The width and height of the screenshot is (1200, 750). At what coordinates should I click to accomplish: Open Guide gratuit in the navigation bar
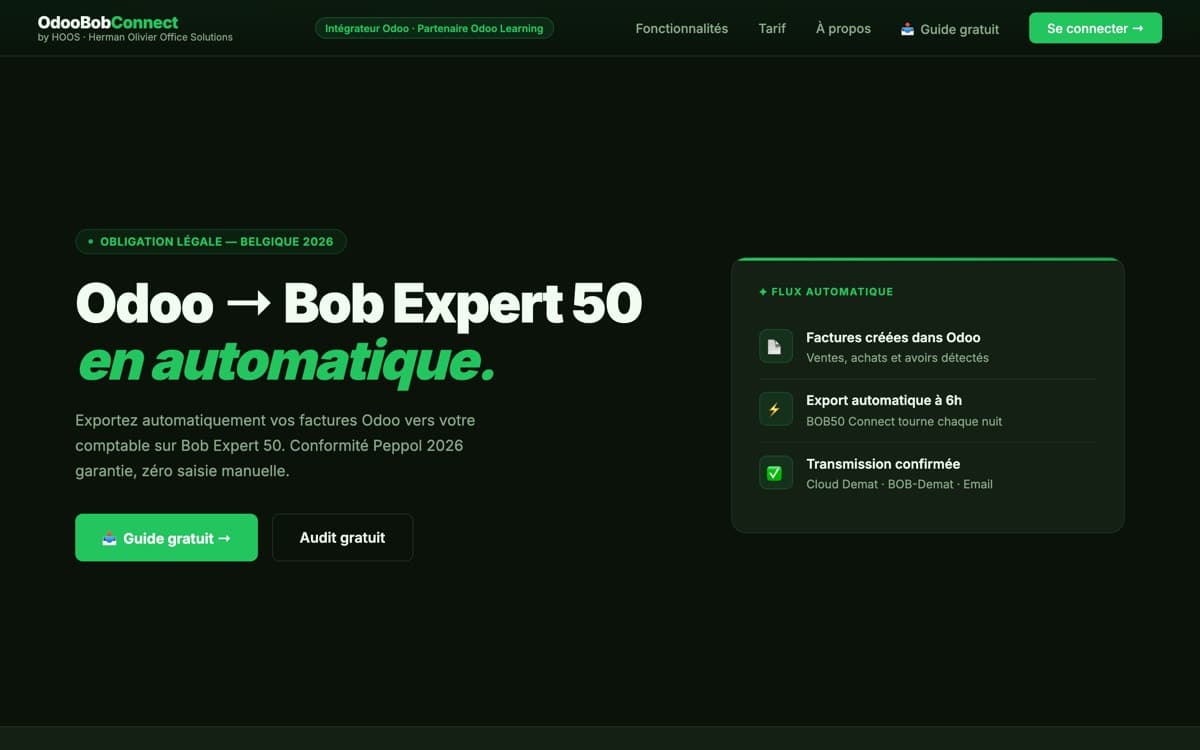click(x=950, y=29)
